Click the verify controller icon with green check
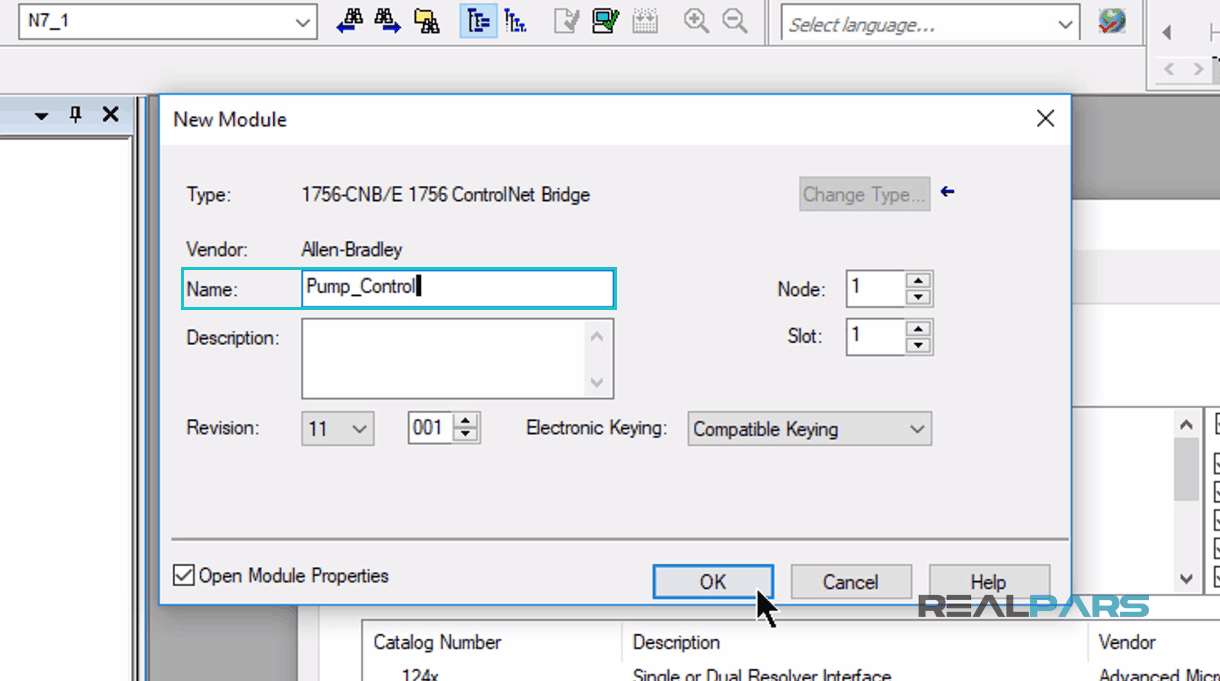Image resolution: width=1220 pixels, height=681 pixels. 605,21
